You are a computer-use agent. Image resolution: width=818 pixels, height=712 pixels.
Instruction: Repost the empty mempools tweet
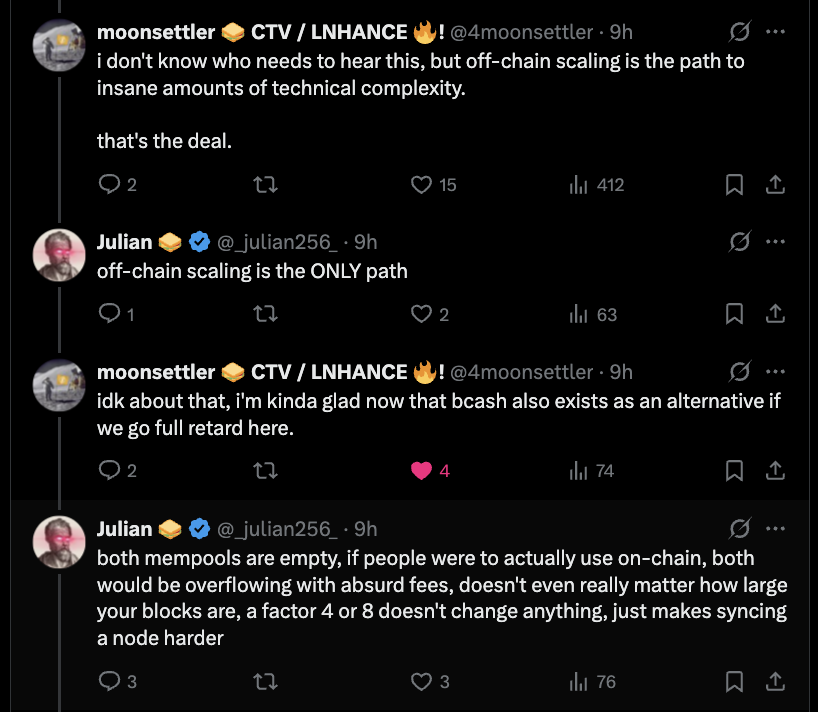coord(264,682)
